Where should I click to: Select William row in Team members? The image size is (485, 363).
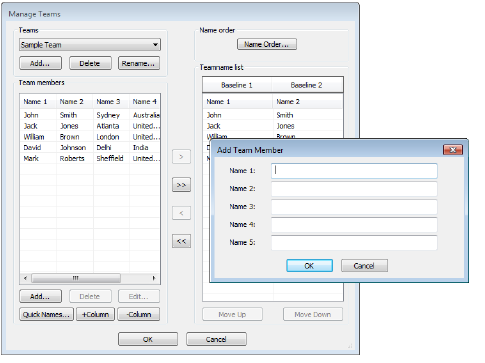pyautogui.click(x=90, y=137)
